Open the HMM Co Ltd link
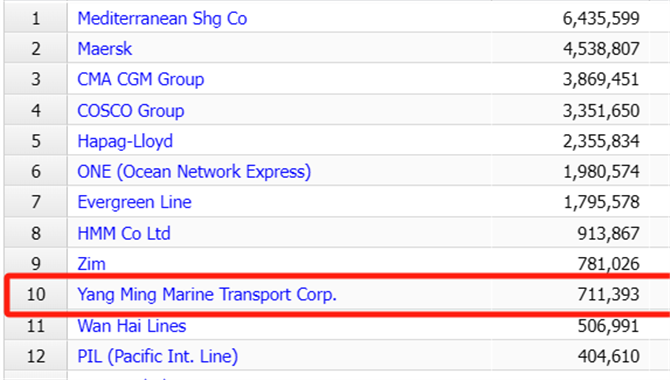 (124, 233)
